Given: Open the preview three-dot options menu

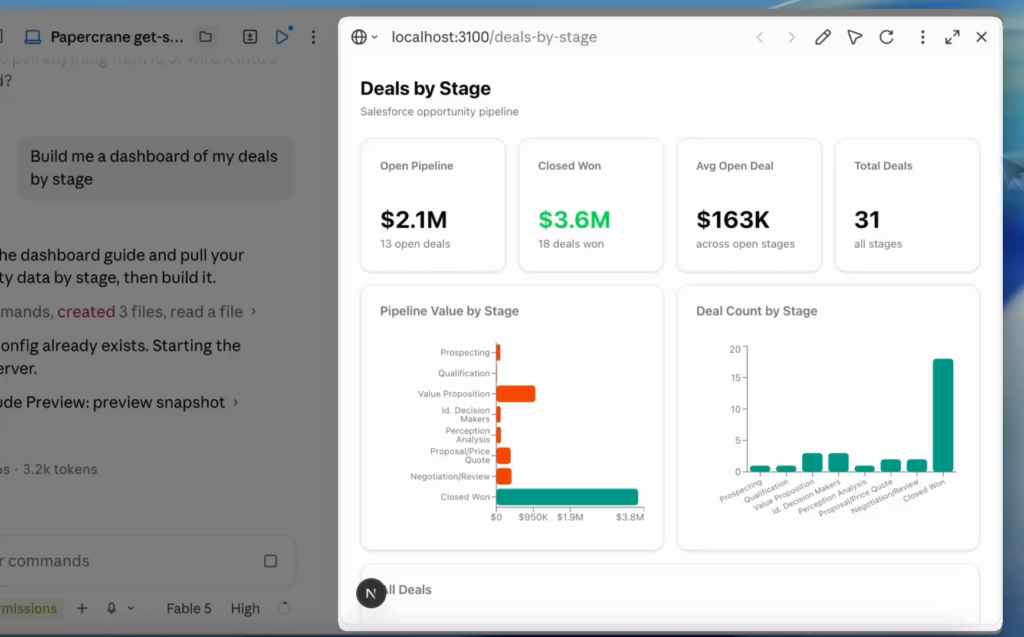Looking at the screenshot, I should [x=922, y=37].
